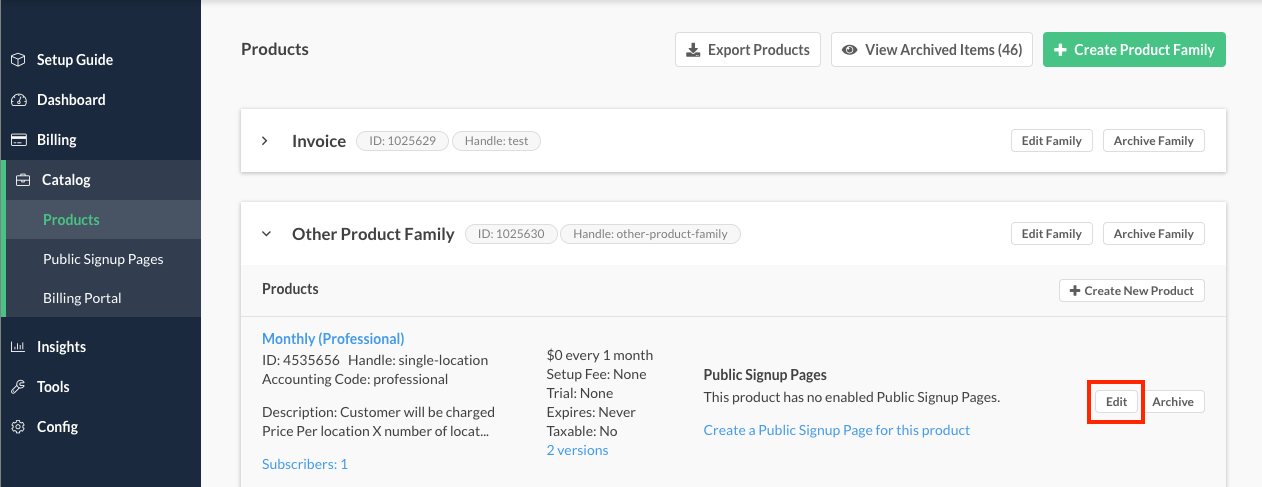This screenshot has height=487, width=1262.
Task: Click the Tools wrench icon
Action: 18,387
